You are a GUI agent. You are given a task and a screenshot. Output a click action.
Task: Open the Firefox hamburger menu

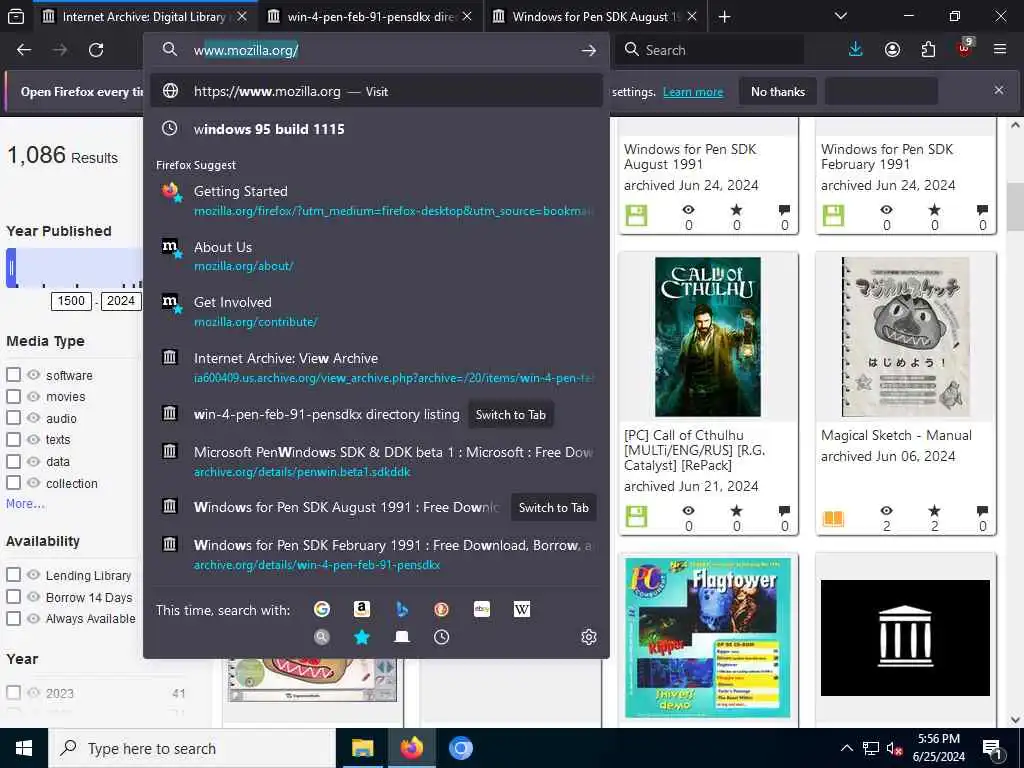tap(1000, 50)
